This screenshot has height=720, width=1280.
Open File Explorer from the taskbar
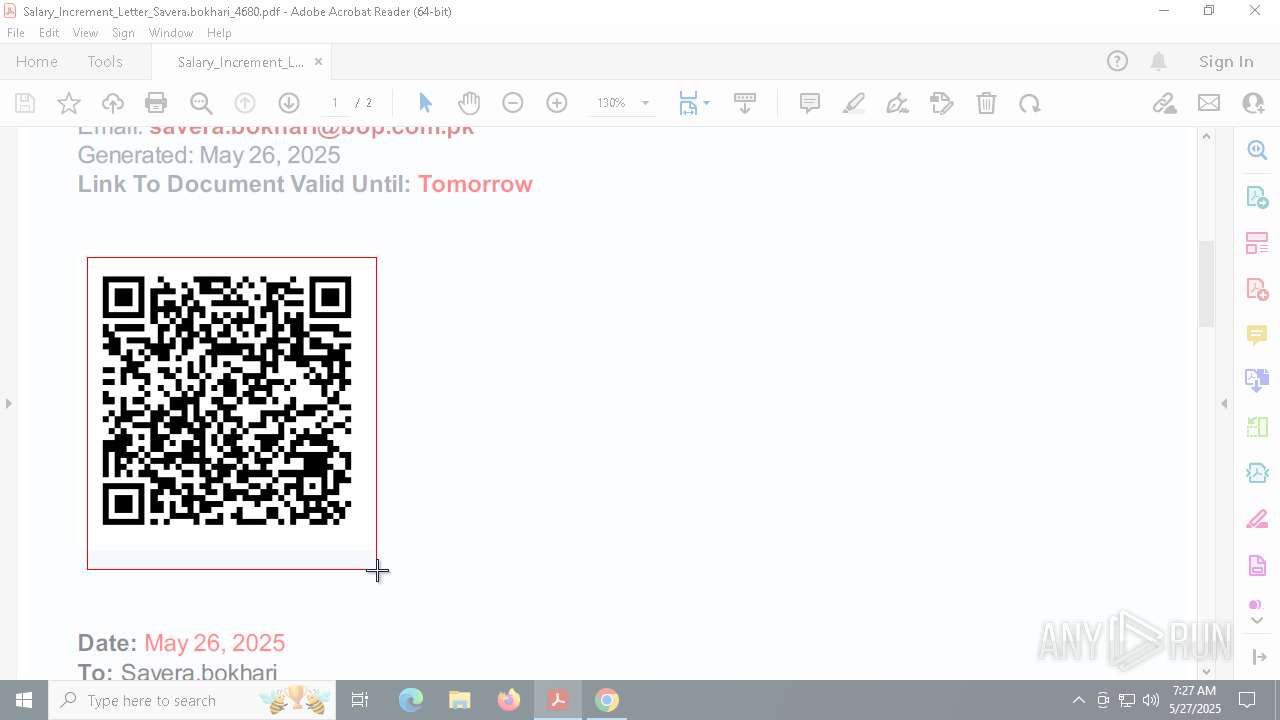pyautogui.click(x=460, y=700)
